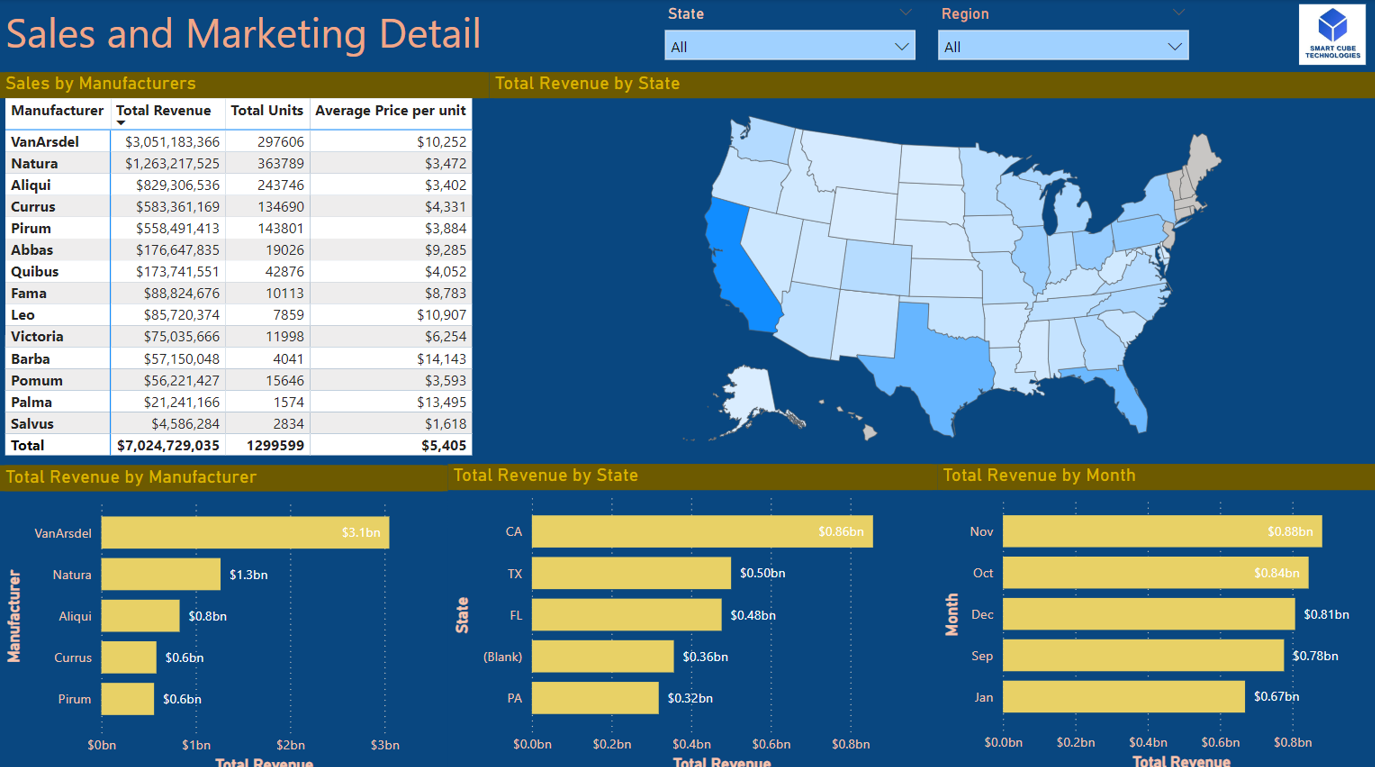
Task: Select the Natura row in manufacturers table
Action: 35,164
